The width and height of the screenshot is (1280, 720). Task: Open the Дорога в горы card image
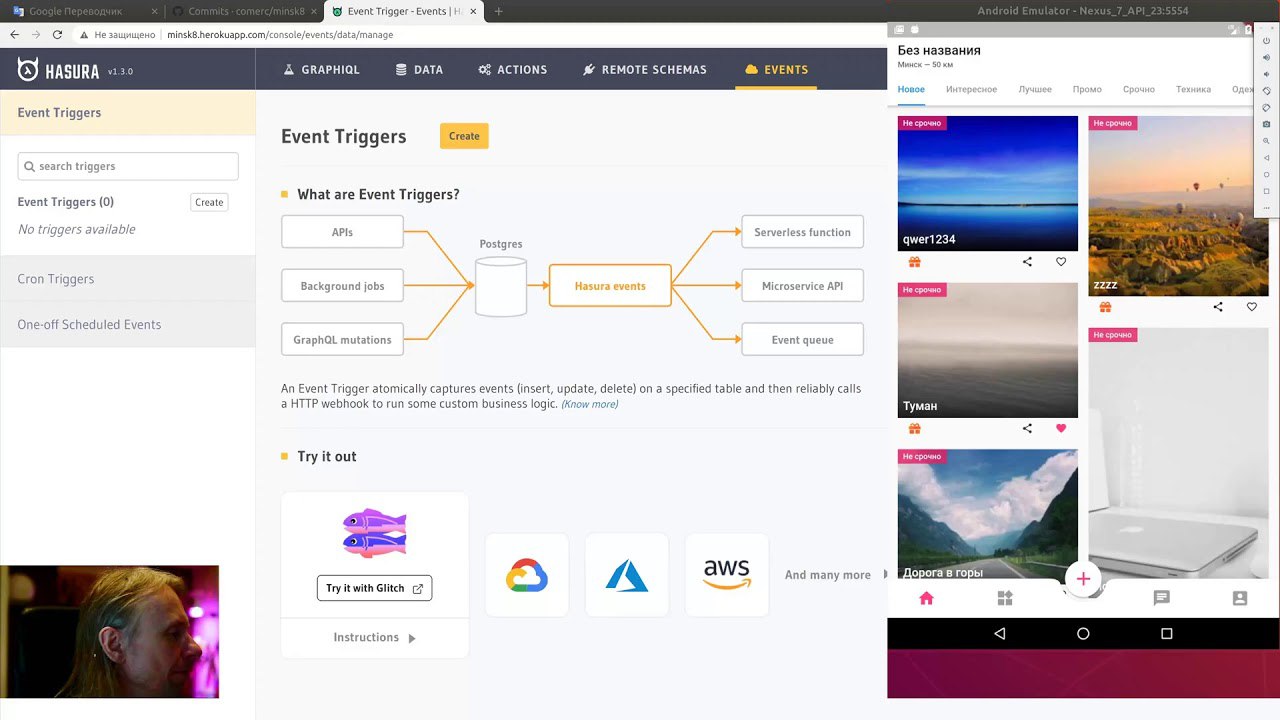coord(988,514)
